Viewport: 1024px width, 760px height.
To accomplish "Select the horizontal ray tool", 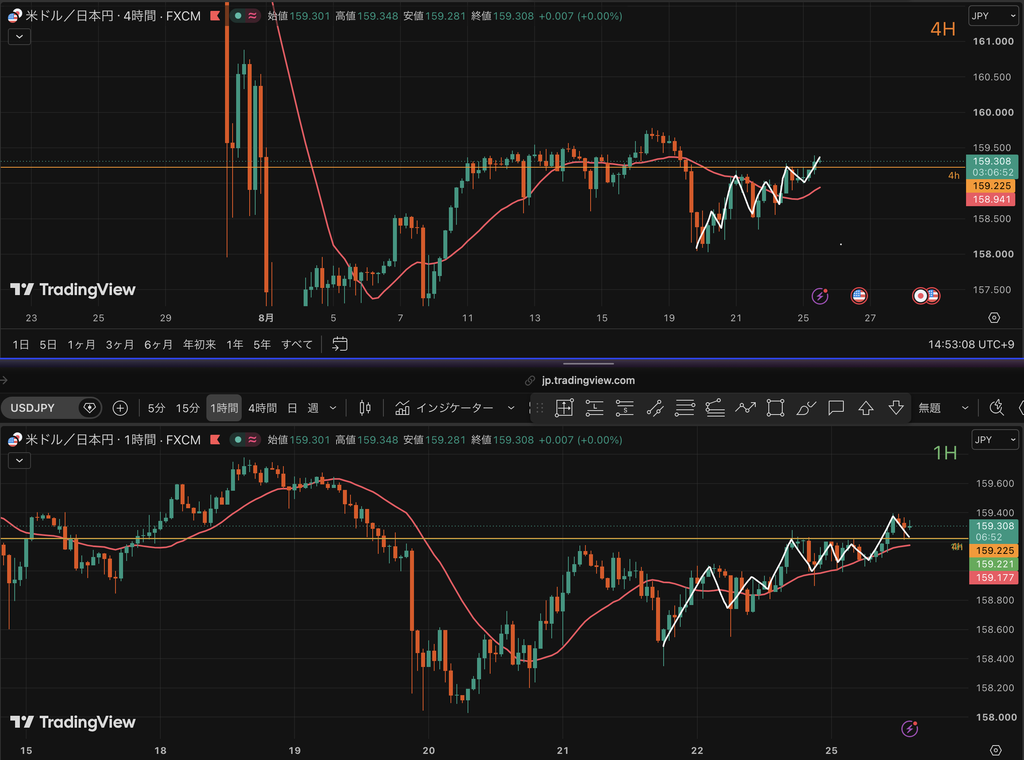I will click(715, 408).
